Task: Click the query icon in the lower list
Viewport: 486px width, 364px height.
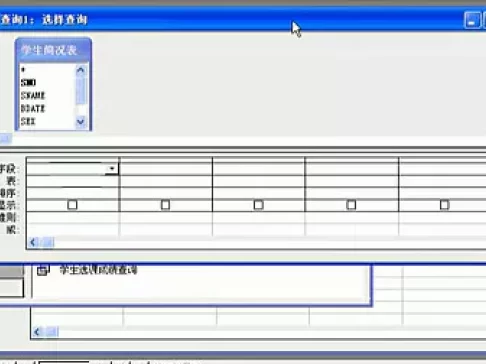Action: (43, 270)
